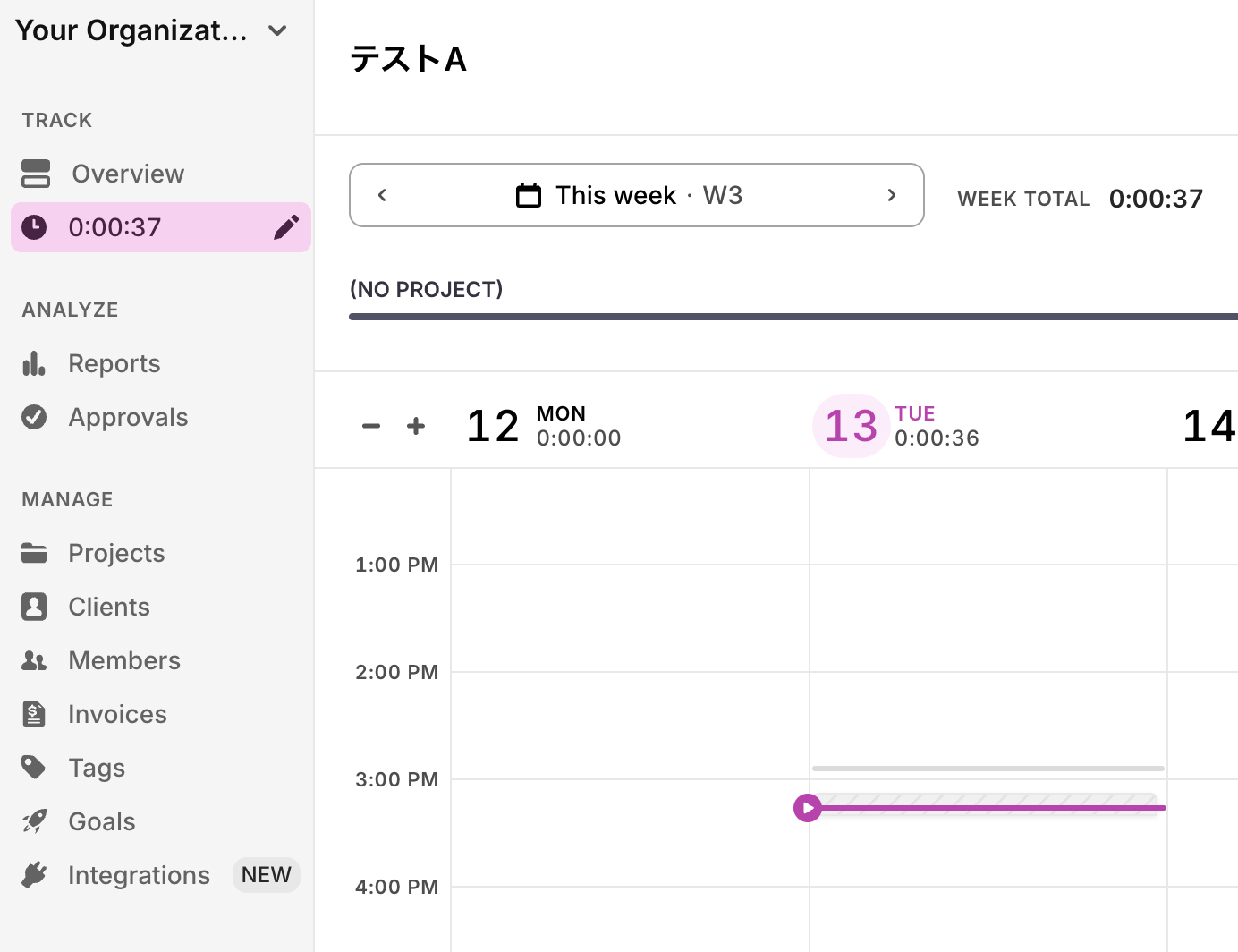The height and width of the screenshot is (952, 1238).
Task: Expand the Your Organization dropdown
Action: click(x=277, y=30)
